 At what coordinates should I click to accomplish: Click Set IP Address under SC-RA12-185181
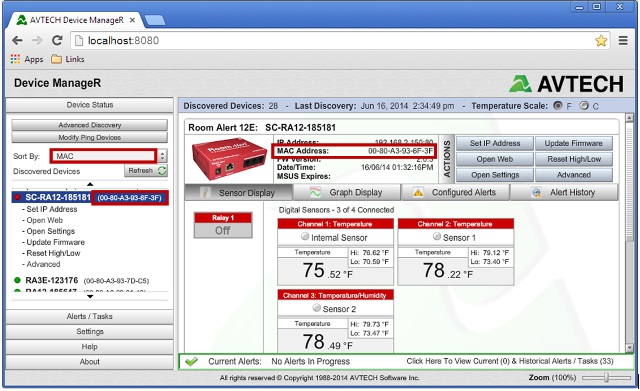[51, 209]
